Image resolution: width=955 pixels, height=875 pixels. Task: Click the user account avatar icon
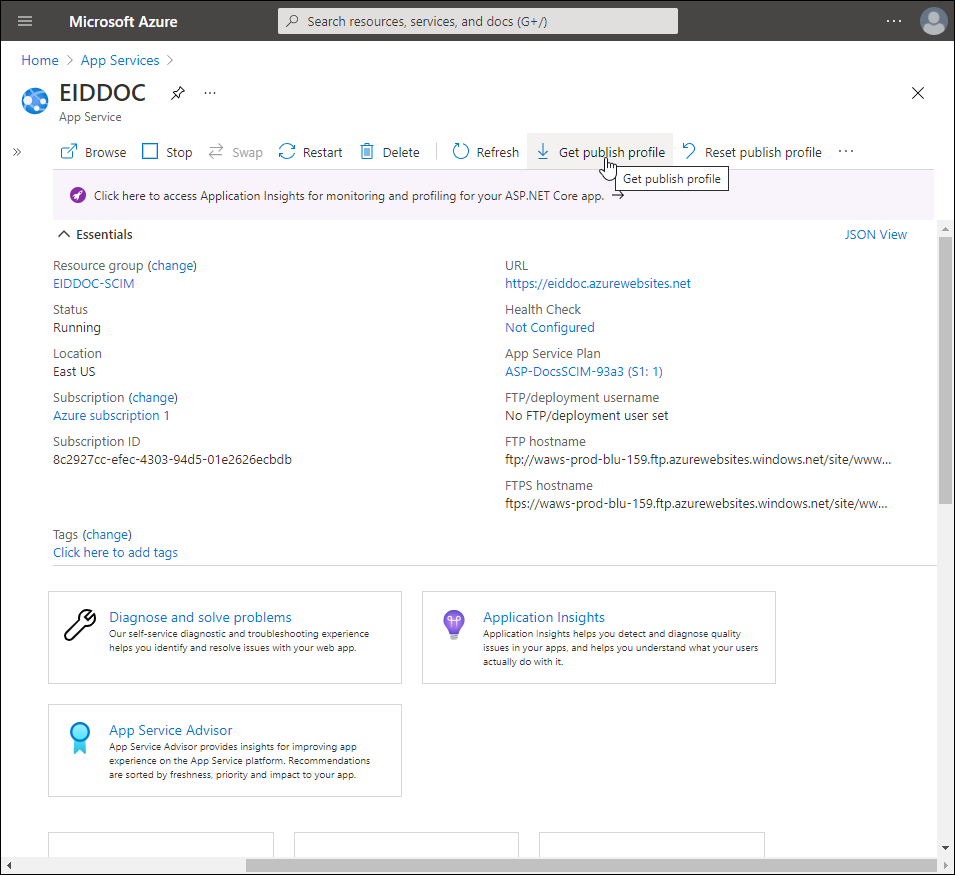click(932, 21)
